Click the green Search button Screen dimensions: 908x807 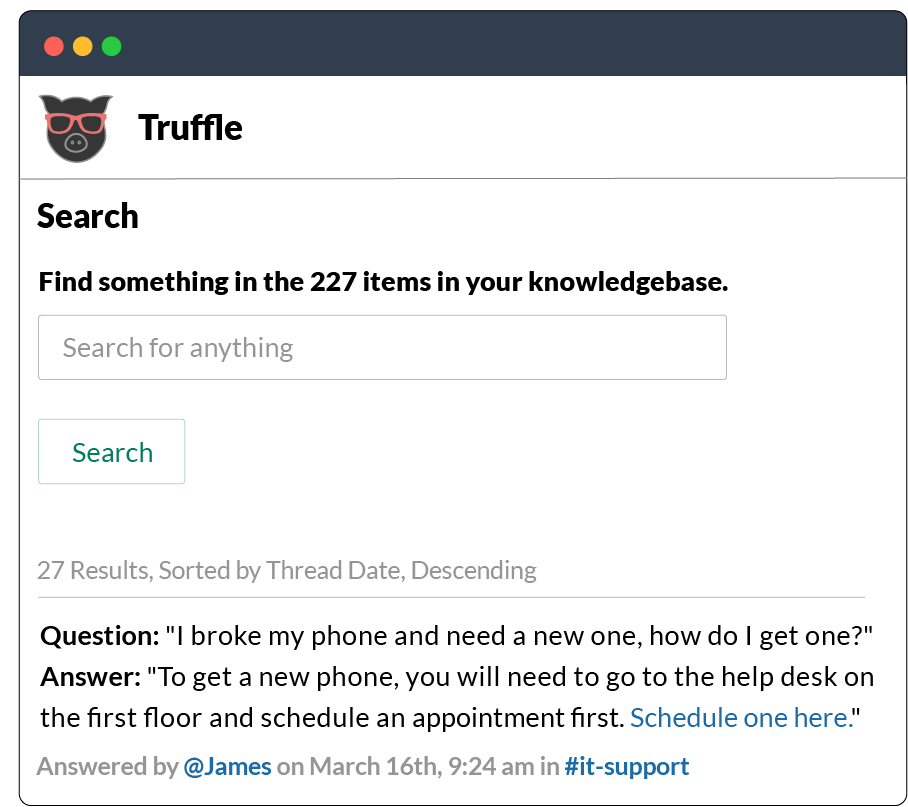[112, 452]
